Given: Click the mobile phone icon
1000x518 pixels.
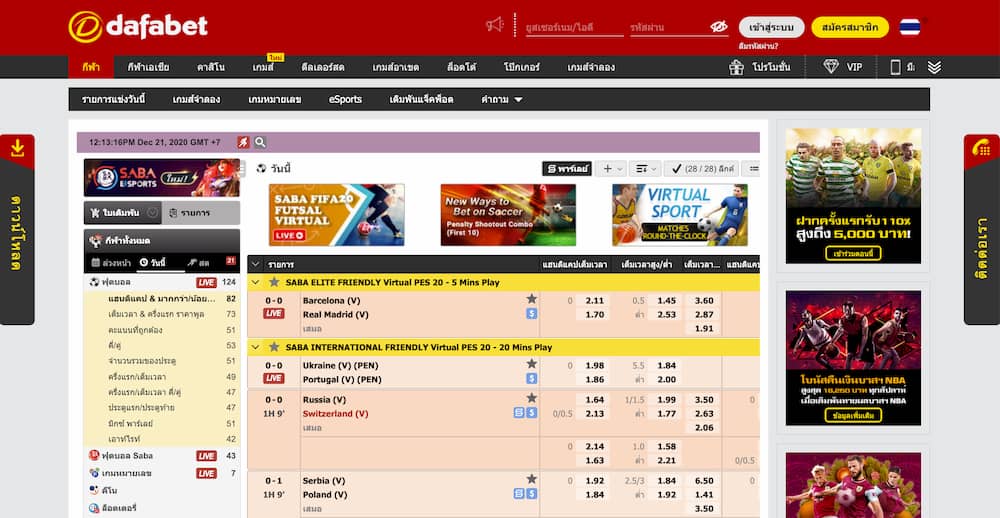Looking at the screenshot, I should click(895, 67).
